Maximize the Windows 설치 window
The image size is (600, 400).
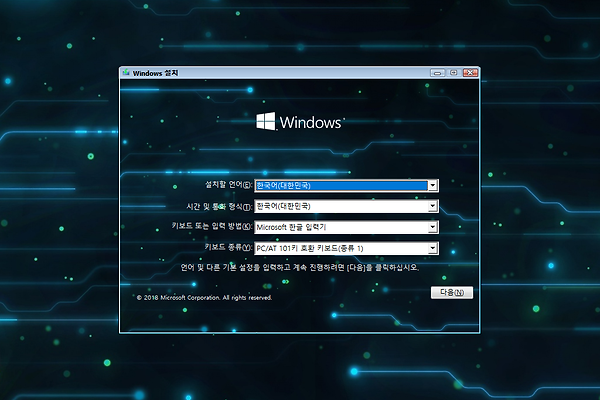click(453, 73)
